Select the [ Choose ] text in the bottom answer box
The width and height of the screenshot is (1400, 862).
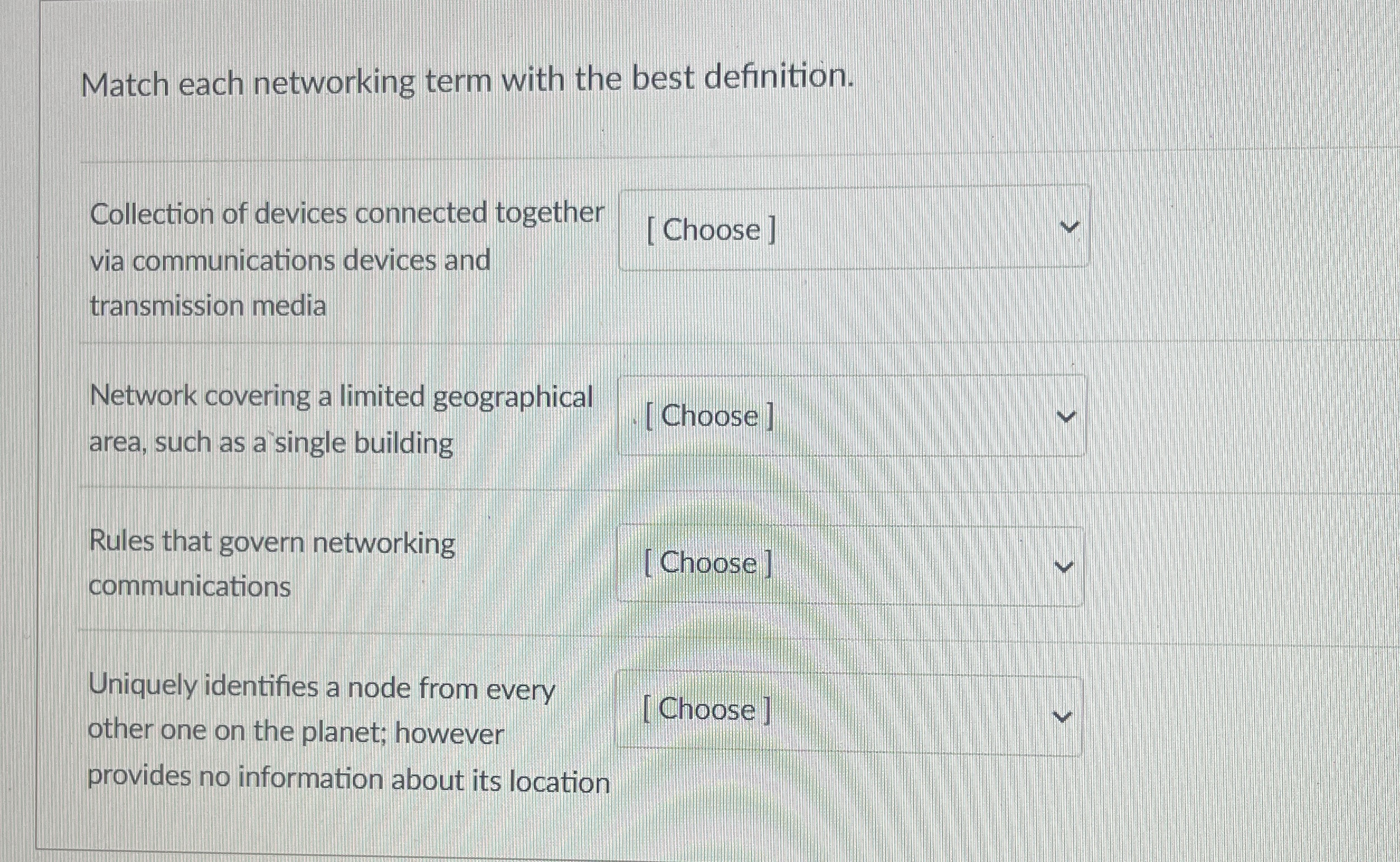click(x=706, y=710)
